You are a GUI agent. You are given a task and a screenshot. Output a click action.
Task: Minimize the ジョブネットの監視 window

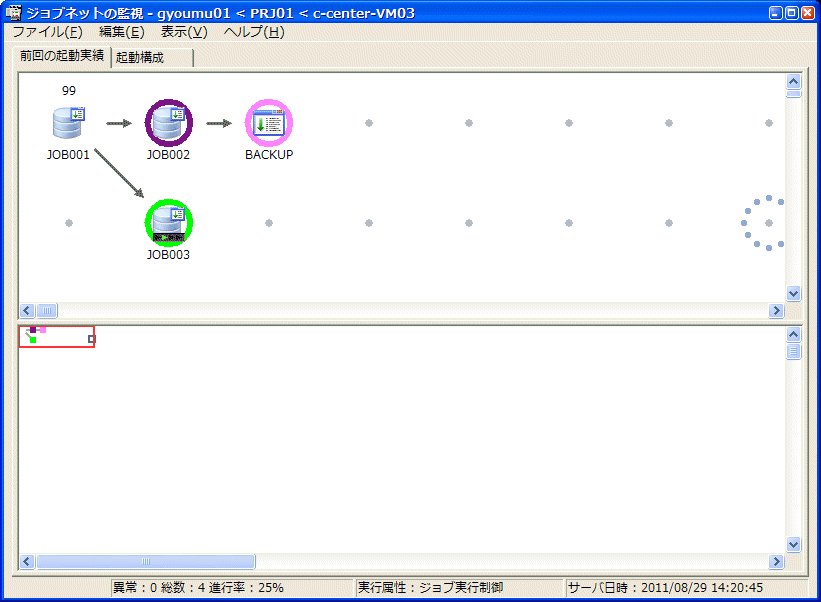775,13
